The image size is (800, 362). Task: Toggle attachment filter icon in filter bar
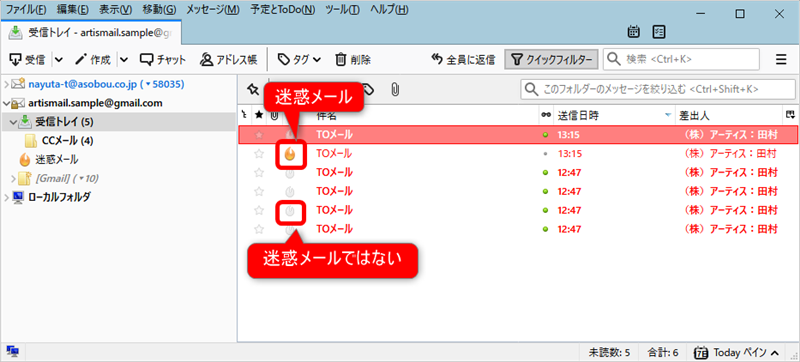click(394, 90)
